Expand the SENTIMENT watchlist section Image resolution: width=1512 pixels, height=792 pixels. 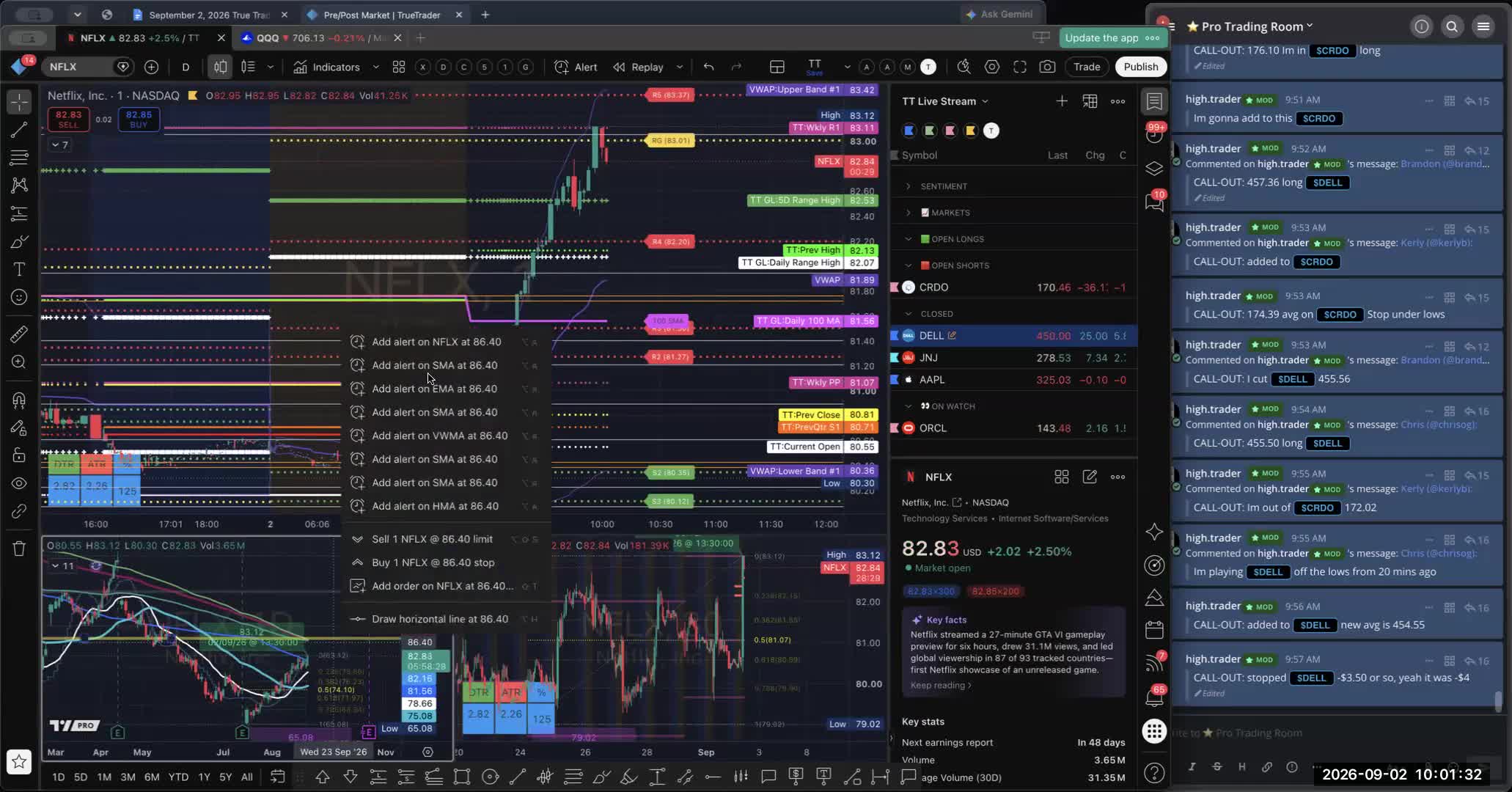[x=909, y=186]
